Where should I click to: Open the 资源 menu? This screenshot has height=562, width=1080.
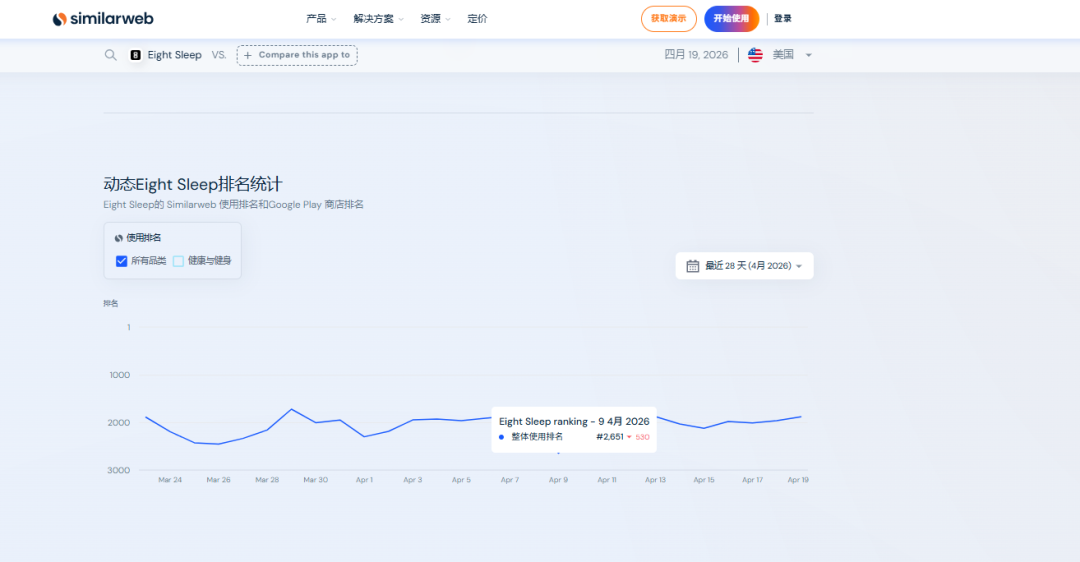point(435,19)
